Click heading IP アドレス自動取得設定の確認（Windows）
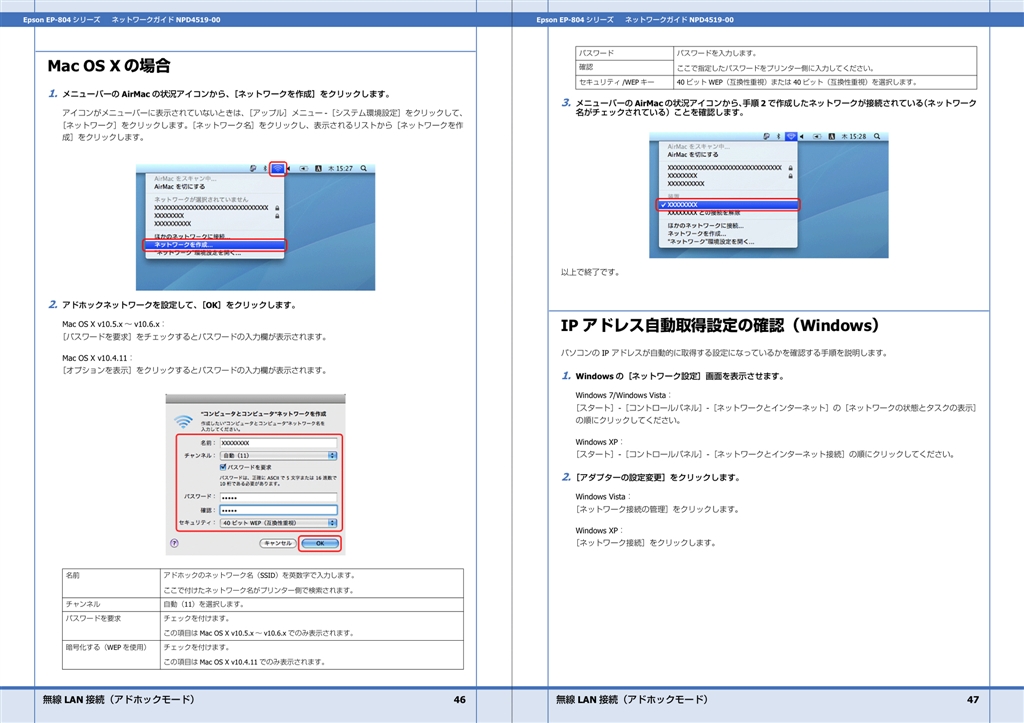 (720, 325)
